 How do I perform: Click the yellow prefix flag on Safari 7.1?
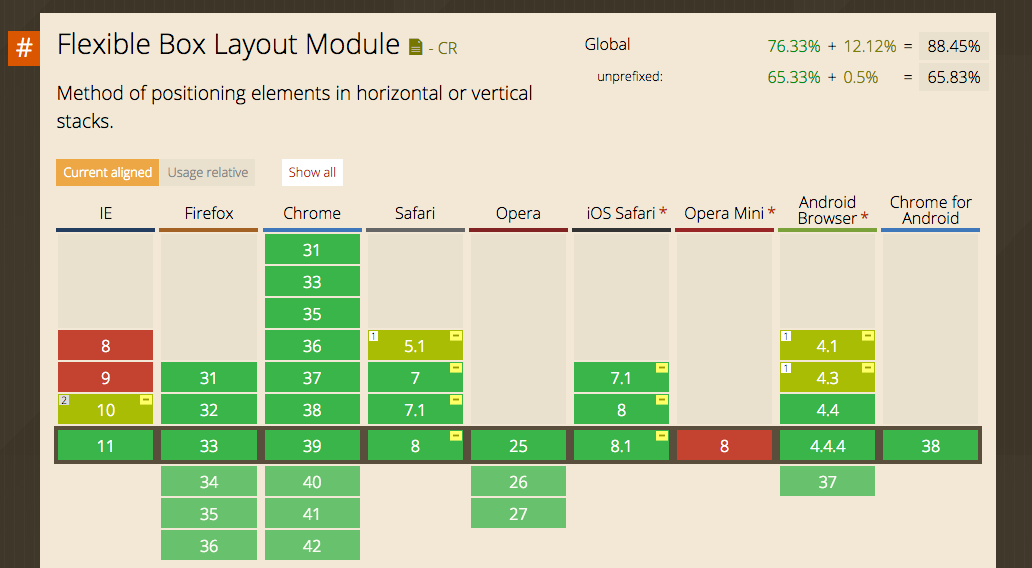455,400
